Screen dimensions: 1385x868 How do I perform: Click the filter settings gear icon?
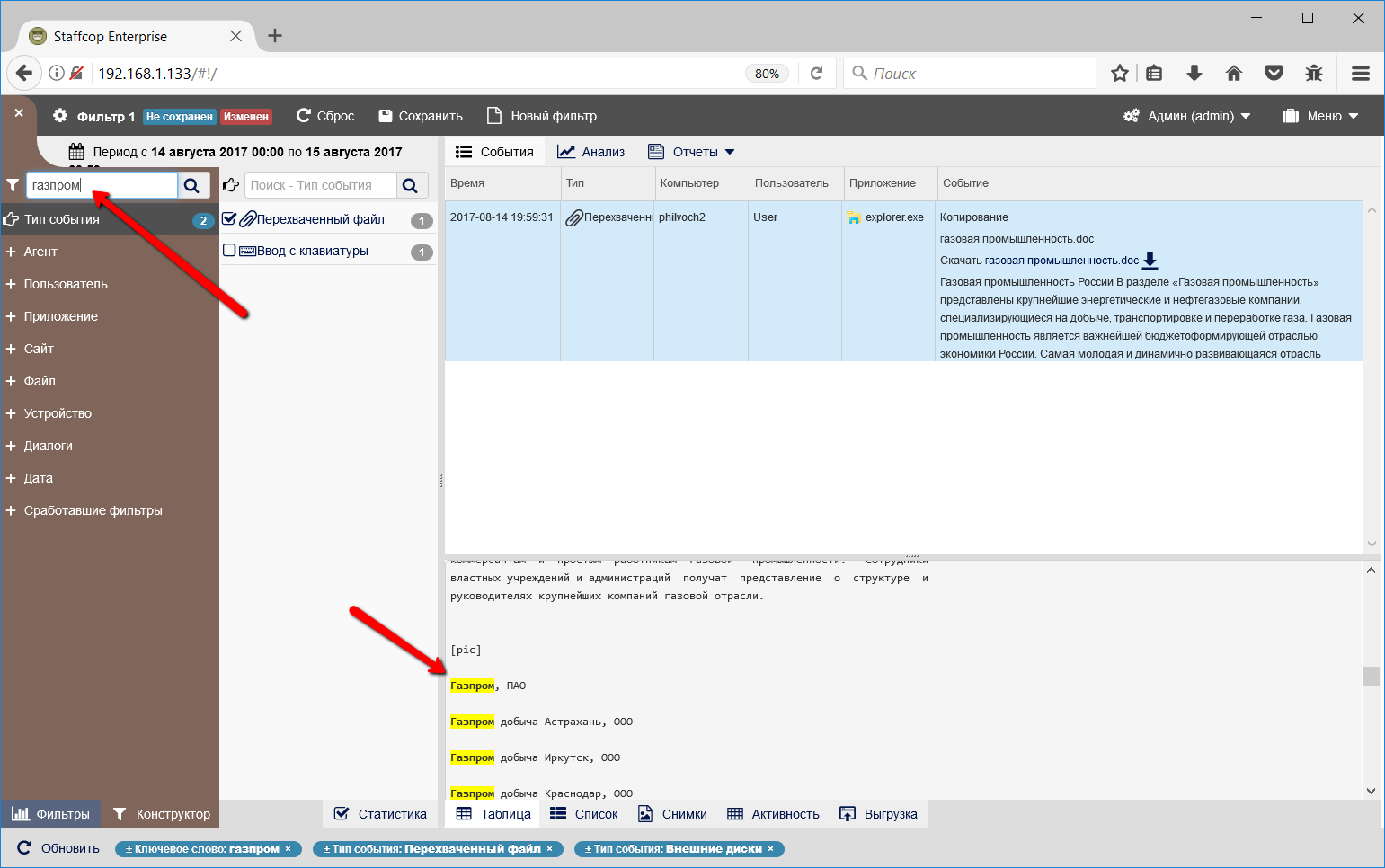tap(60, 116)
